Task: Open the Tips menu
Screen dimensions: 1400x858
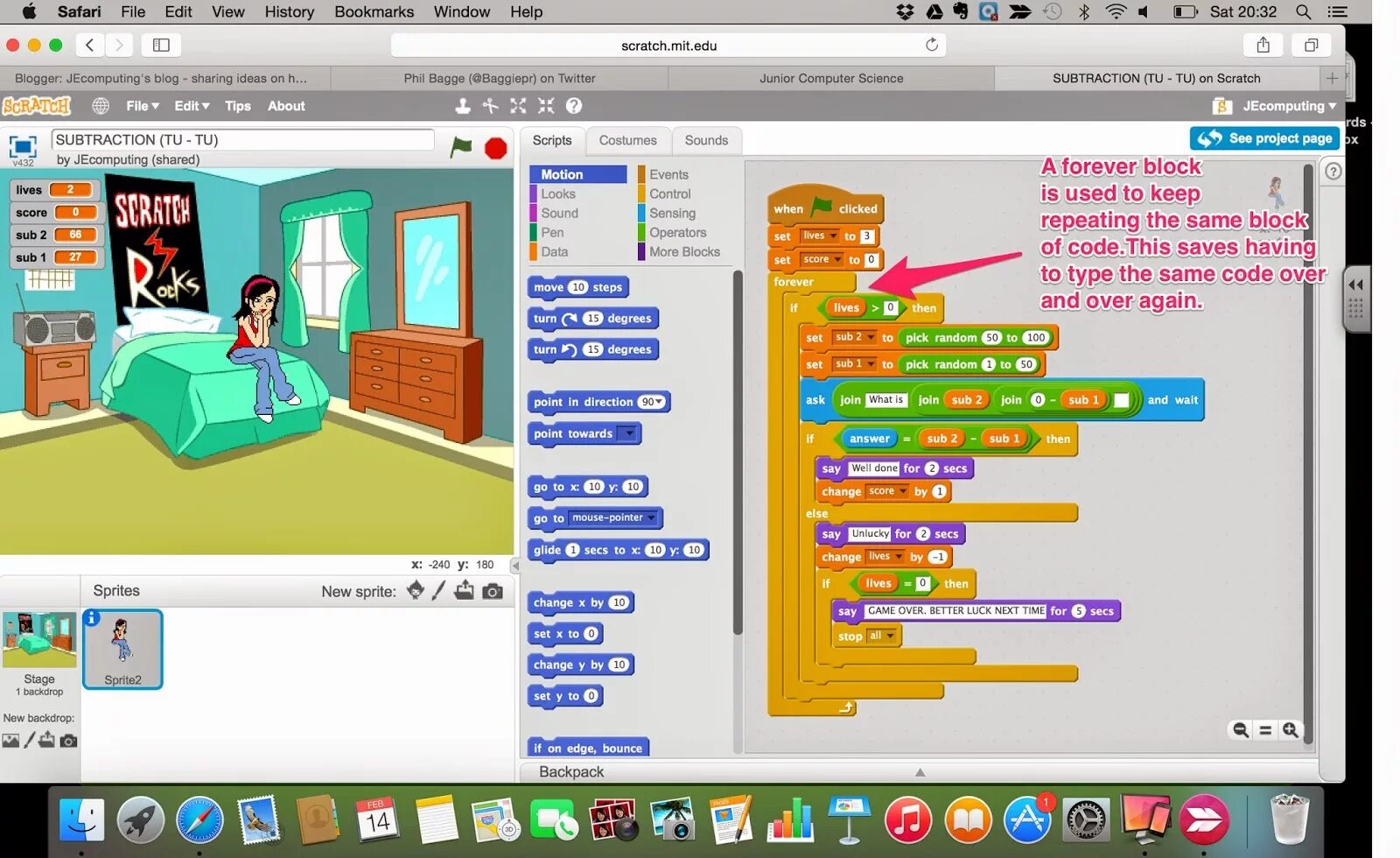Action: tap(237, 106)
